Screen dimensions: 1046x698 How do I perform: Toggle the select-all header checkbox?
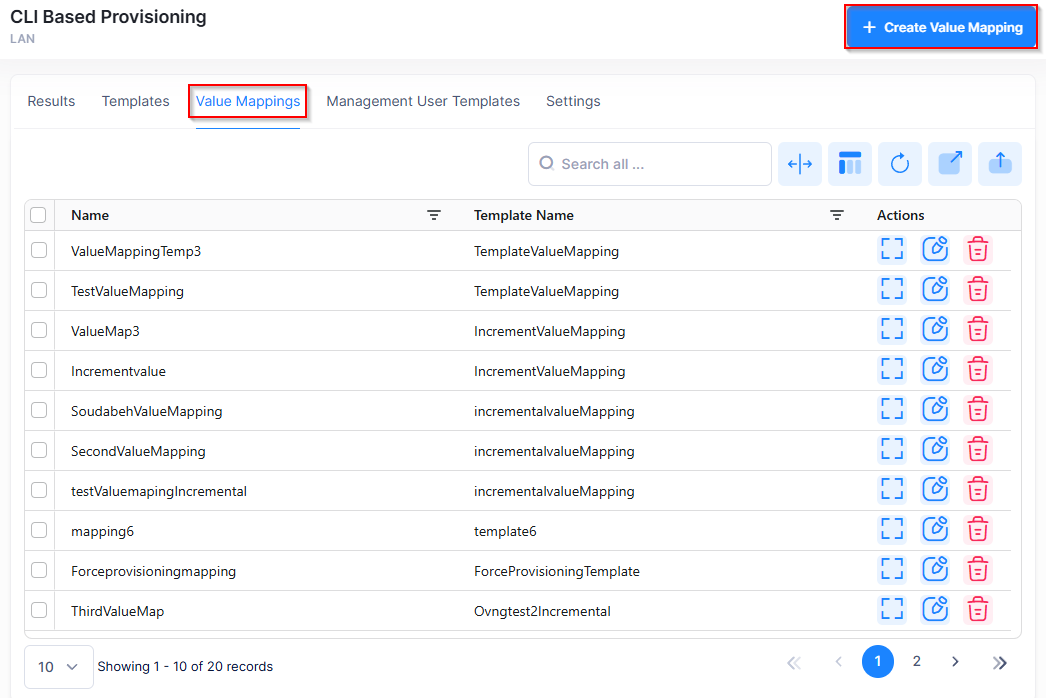tap(39, 215)
